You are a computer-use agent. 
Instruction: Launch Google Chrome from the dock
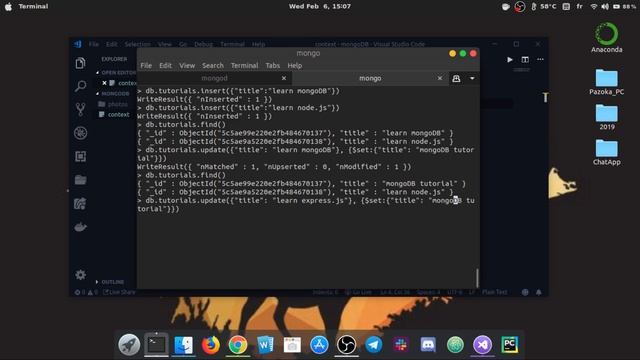[x=238, y=345]
